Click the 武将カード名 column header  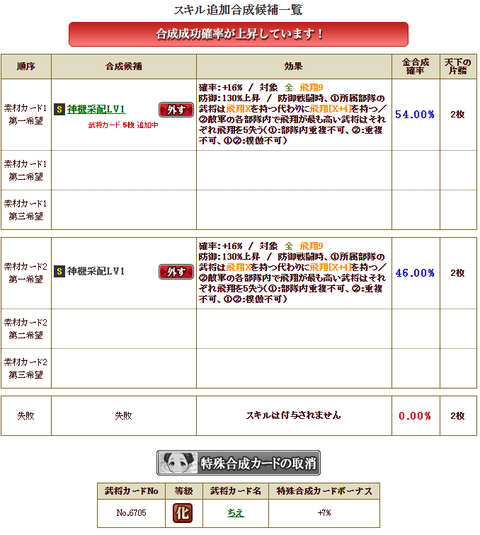(x=235, y=491)
